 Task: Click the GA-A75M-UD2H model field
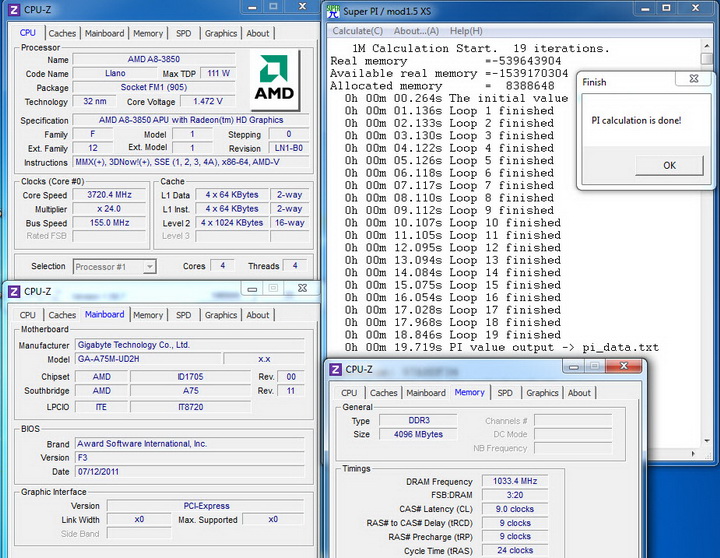pos(148,359)
